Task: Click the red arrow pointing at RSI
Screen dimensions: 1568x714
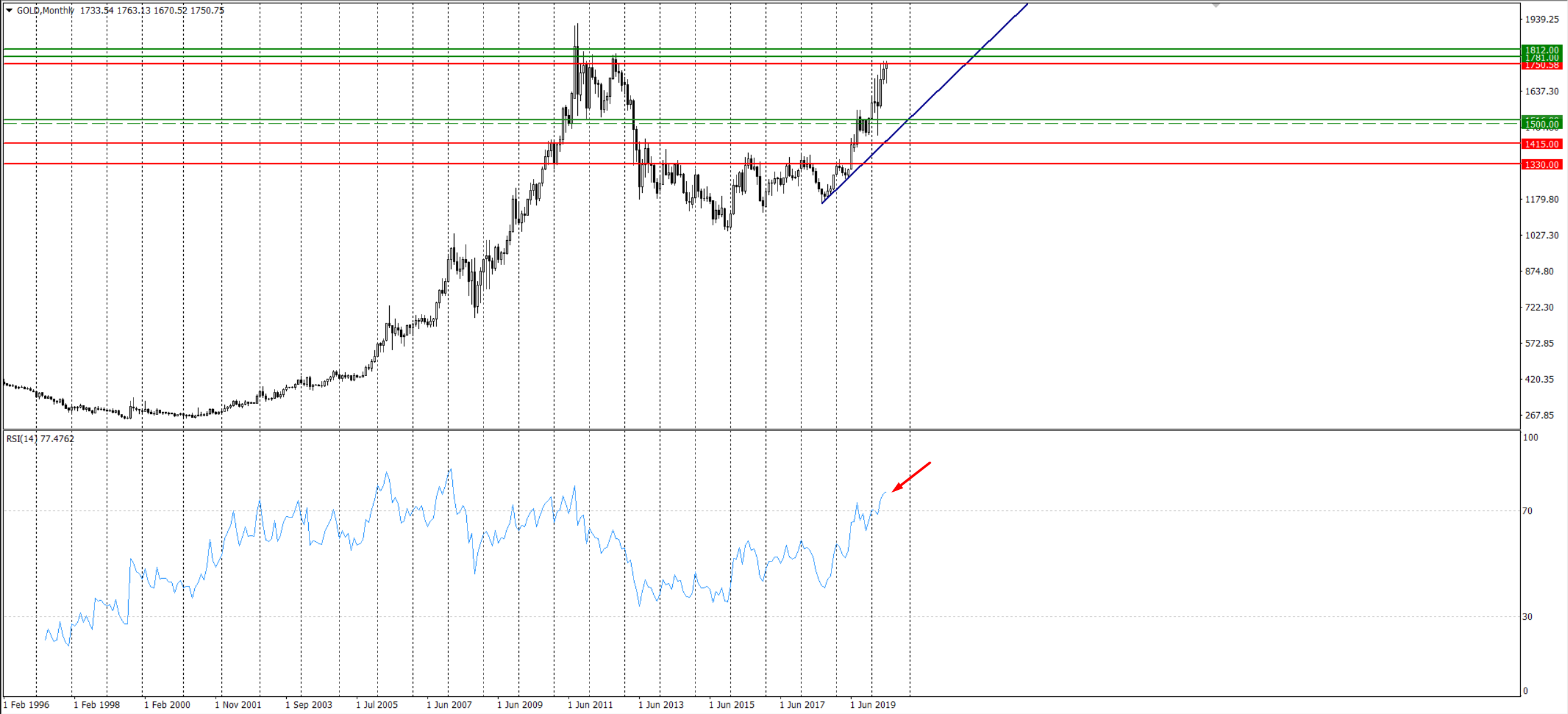Action: 912,476
